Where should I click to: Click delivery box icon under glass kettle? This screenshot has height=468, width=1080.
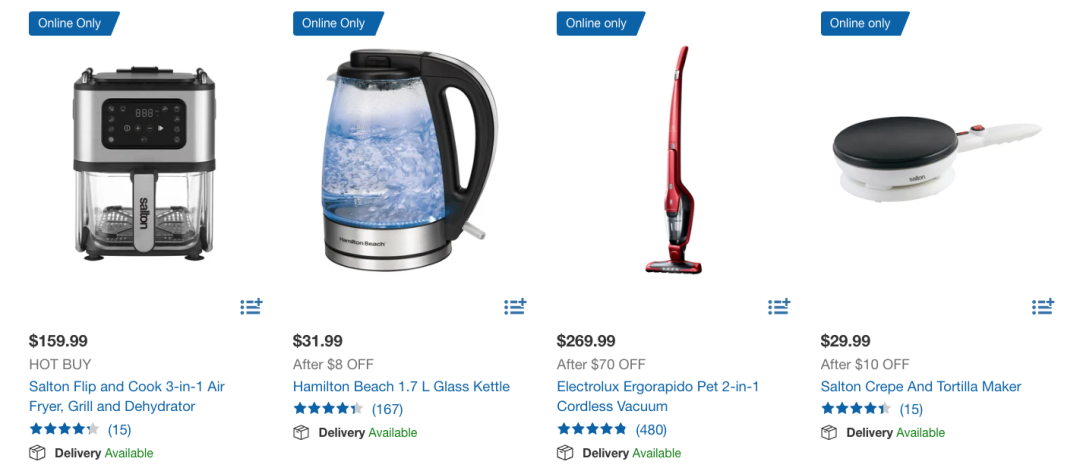(x=301, y=433)
